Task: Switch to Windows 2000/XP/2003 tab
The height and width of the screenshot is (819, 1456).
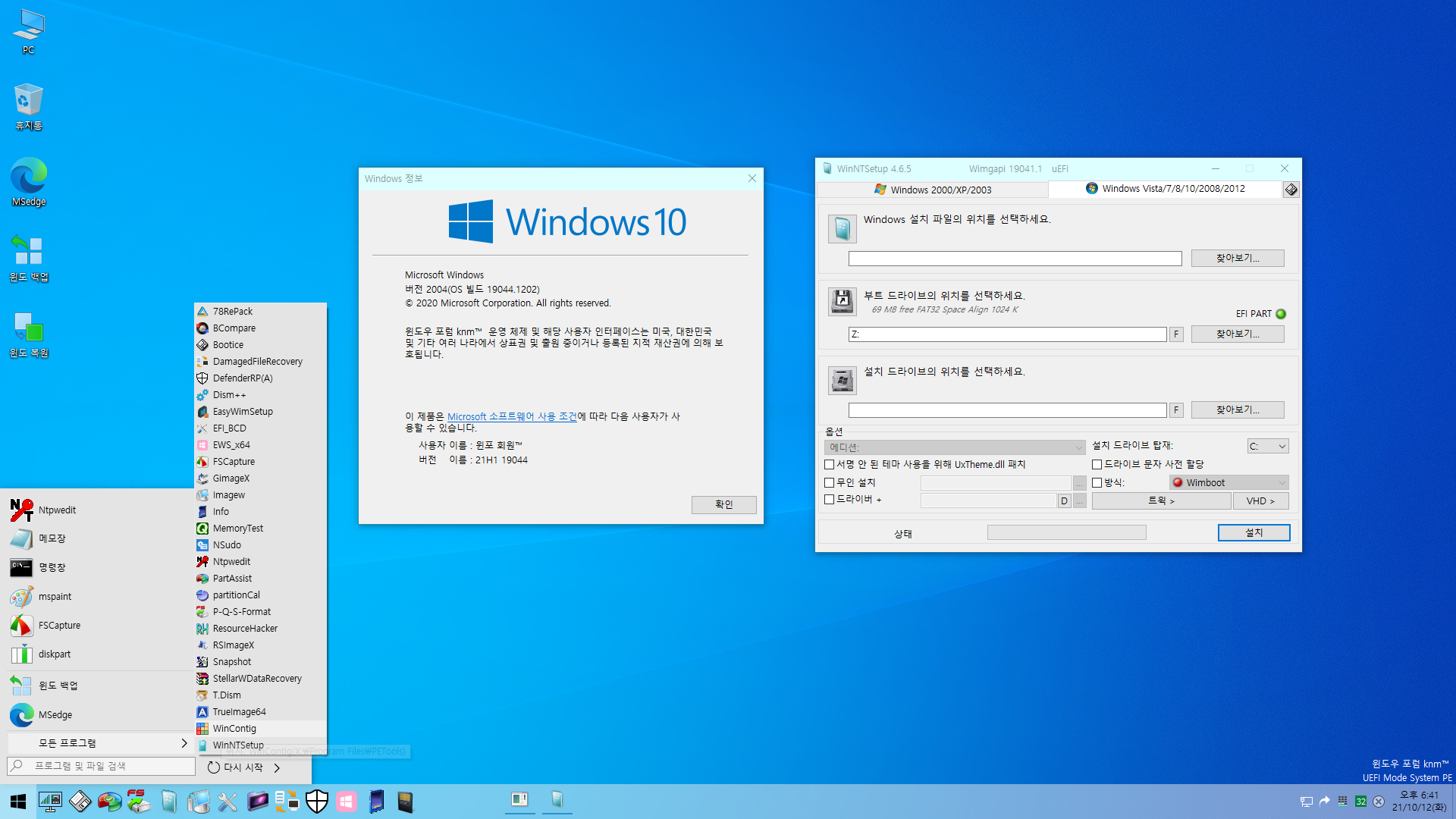Action: (933, 190)
